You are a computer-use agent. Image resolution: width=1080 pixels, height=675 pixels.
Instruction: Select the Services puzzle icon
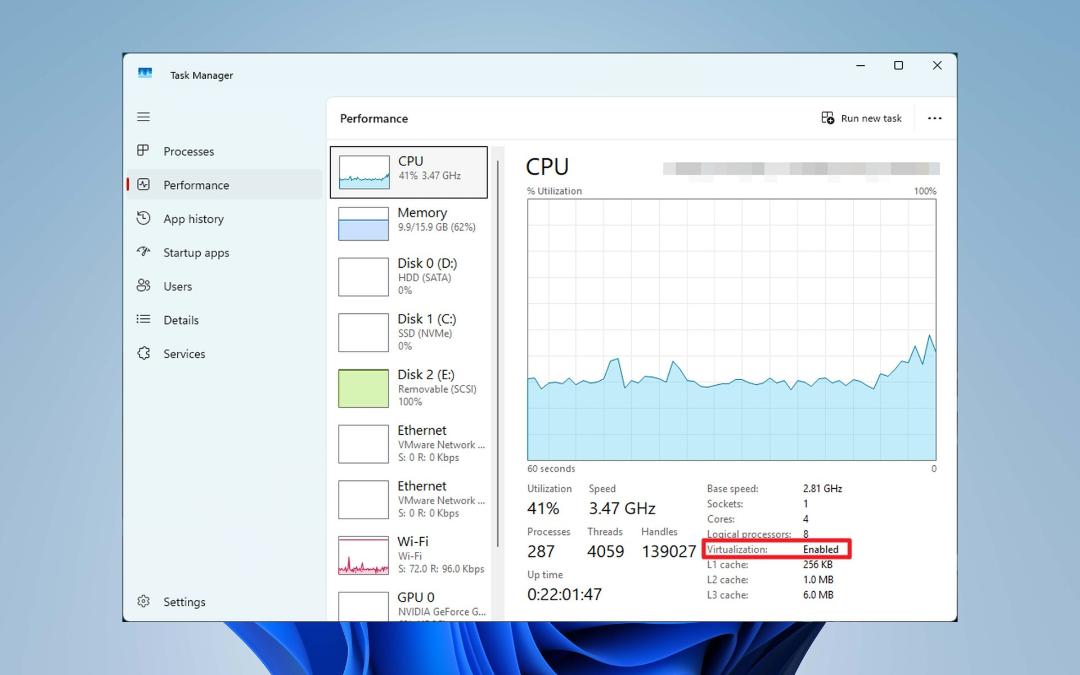pyautogui.click(x=143, y=353)
